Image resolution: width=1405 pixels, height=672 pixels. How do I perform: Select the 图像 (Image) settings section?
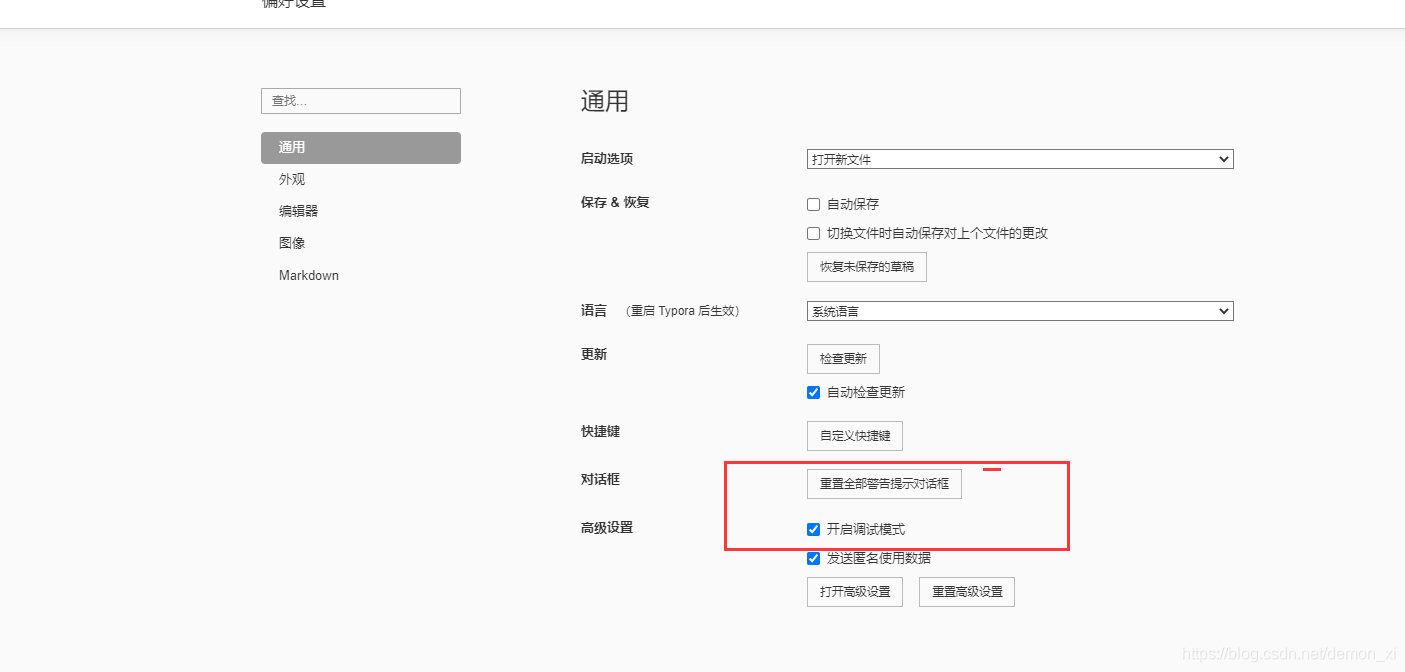tap(292, 242)
